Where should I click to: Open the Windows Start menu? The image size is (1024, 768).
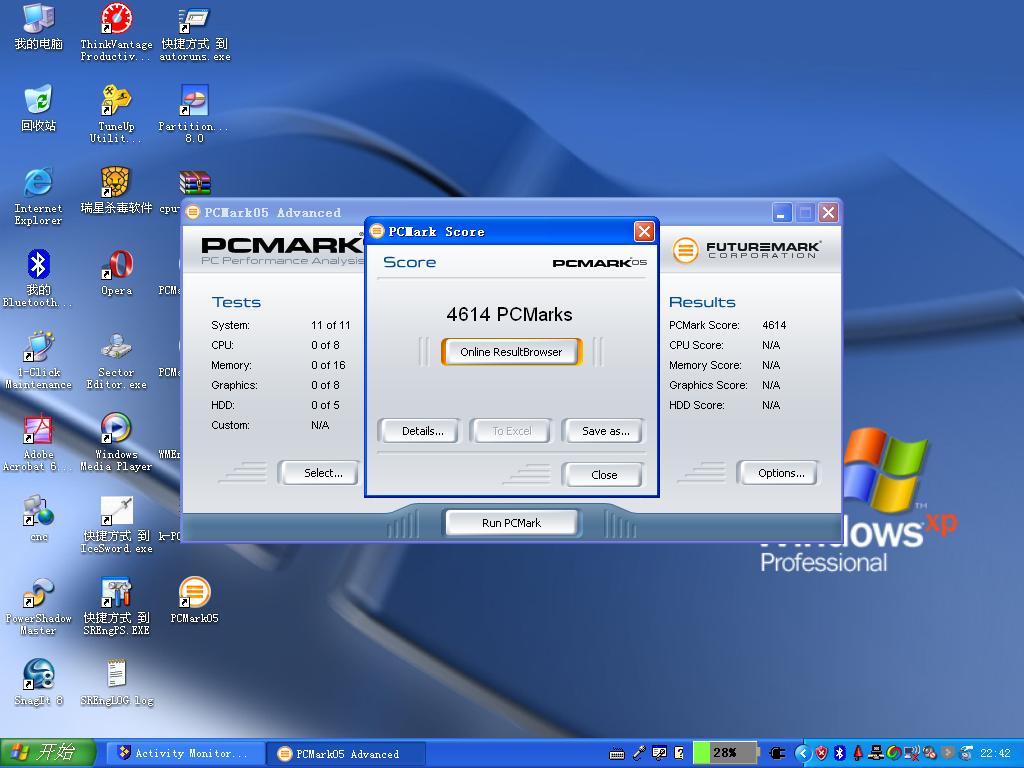pos(48,753)
